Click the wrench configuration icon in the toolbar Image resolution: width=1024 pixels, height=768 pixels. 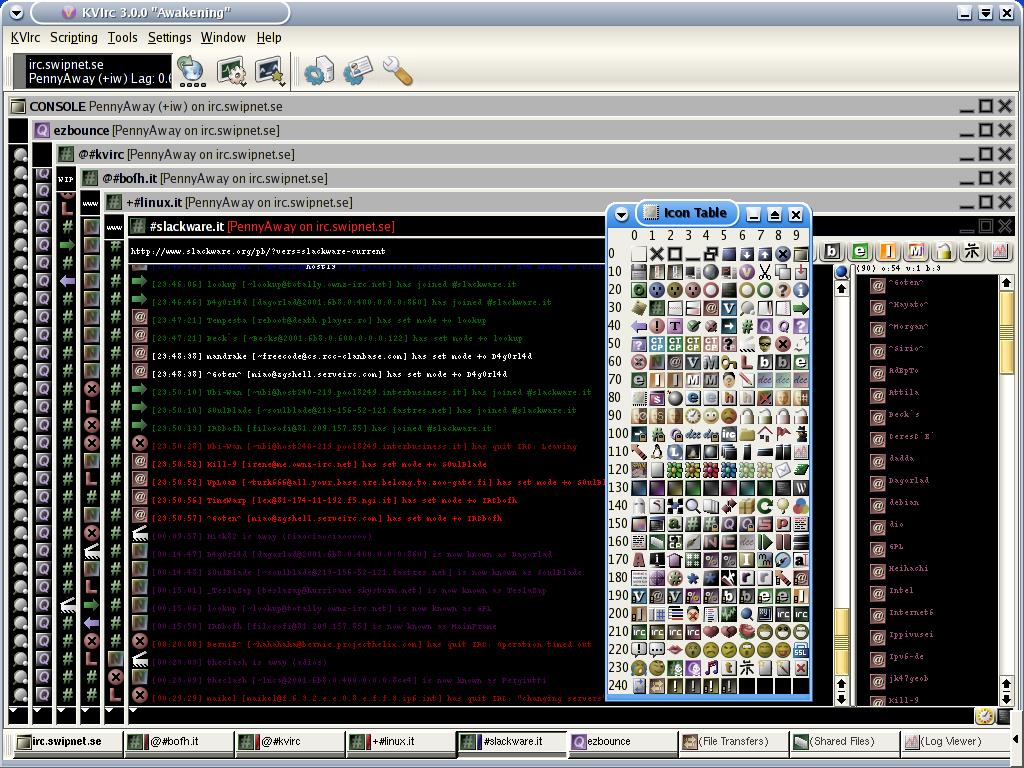coord(397,71)
